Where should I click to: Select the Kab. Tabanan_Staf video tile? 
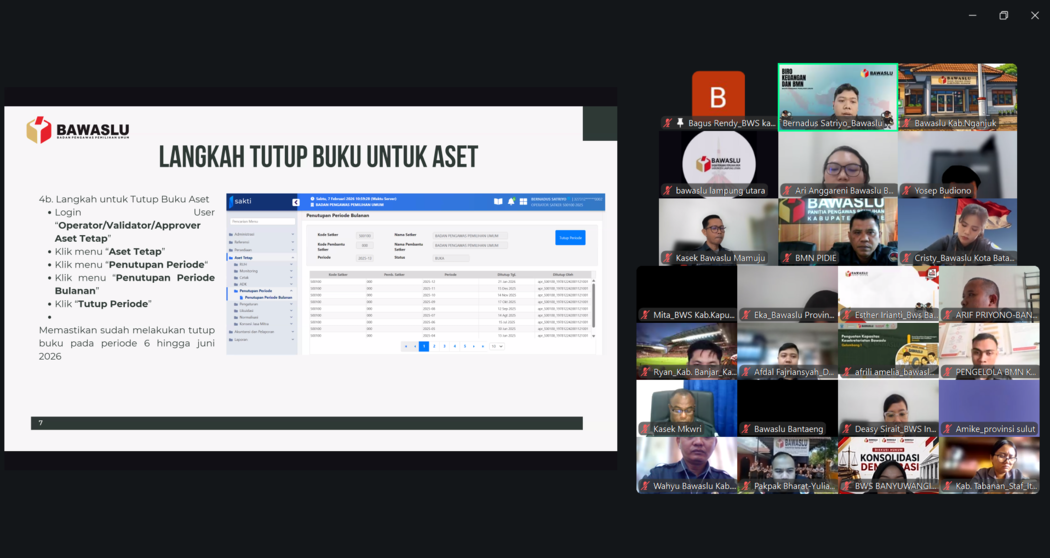(x=989, y=466)
